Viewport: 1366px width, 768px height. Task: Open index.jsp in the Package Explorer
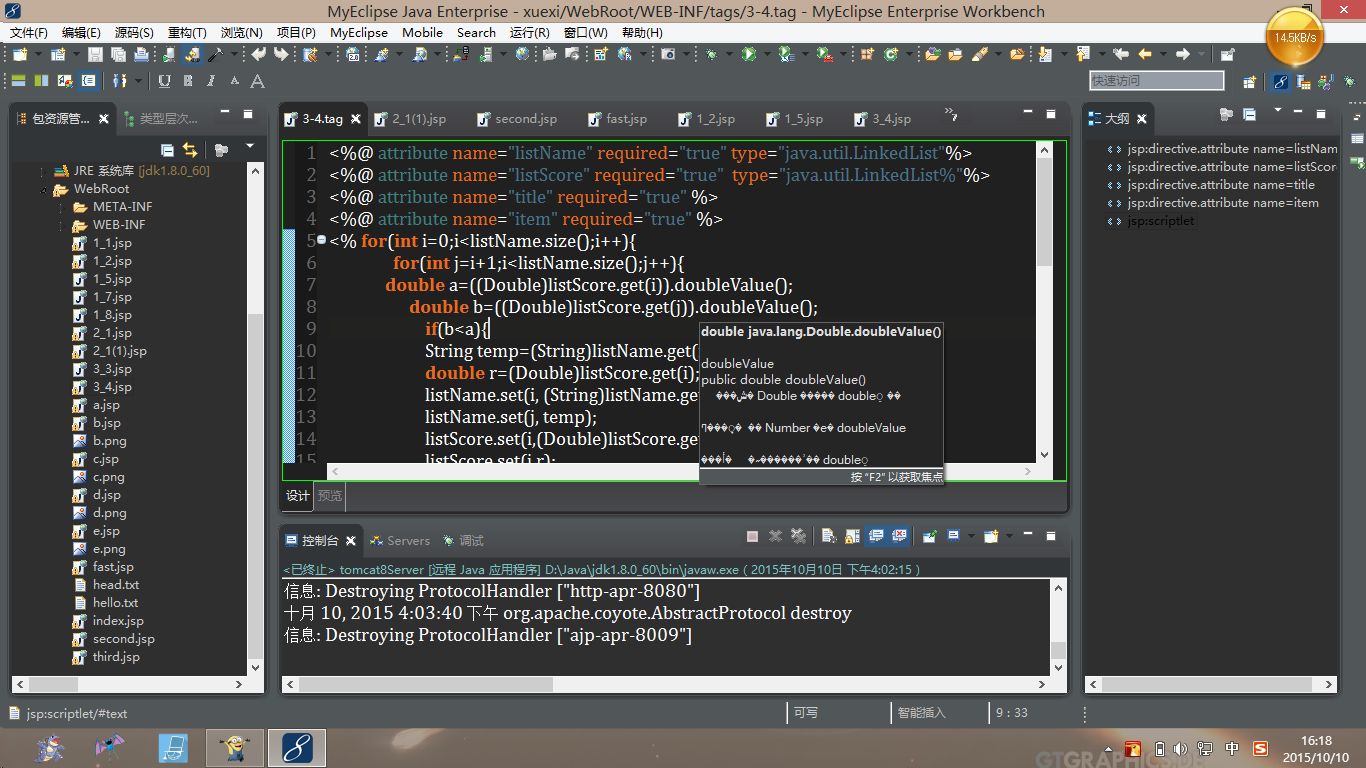pos(118,621)
